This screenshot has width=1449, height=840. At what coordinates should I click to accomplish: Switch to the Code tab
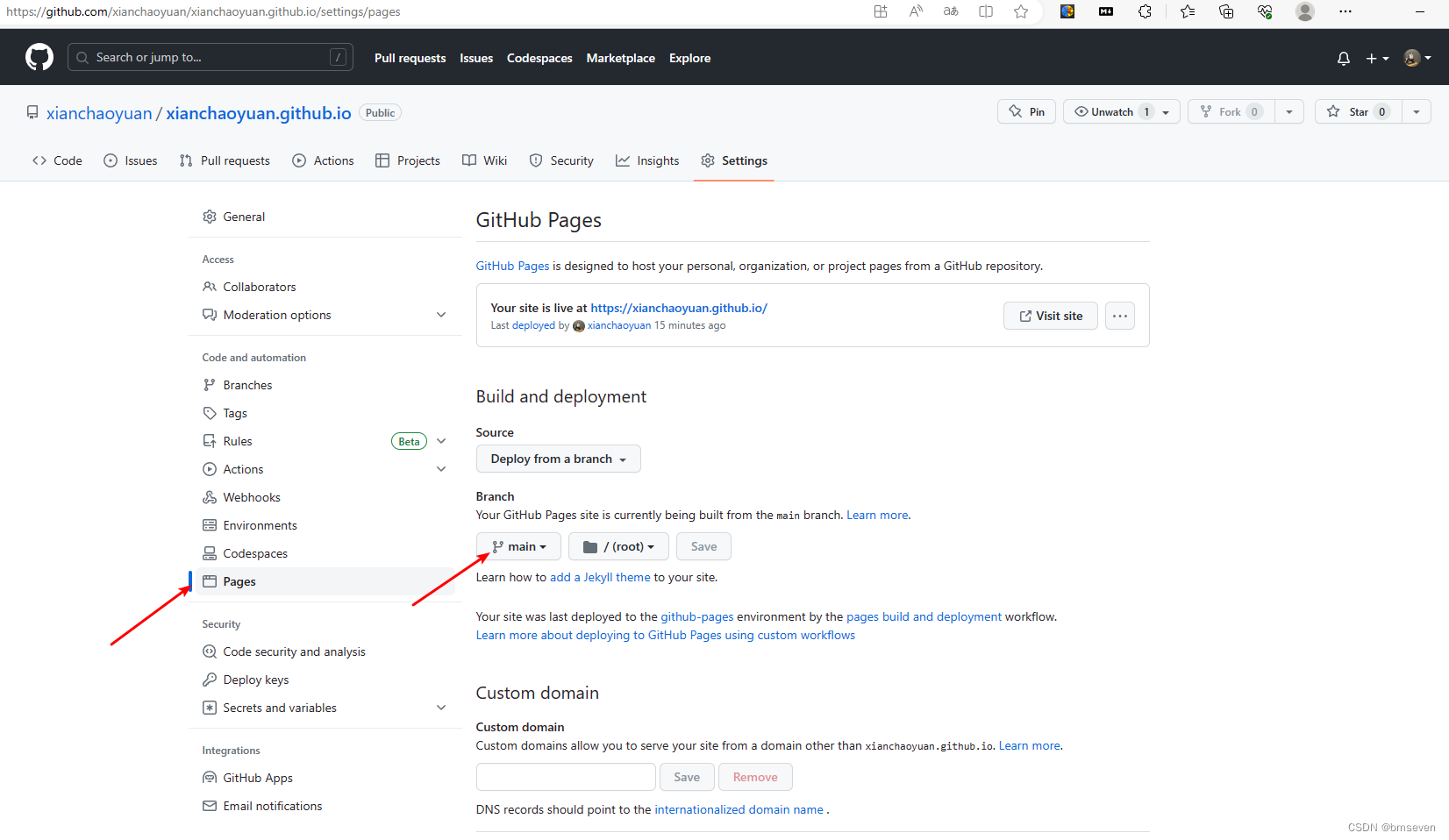point(57,160)
